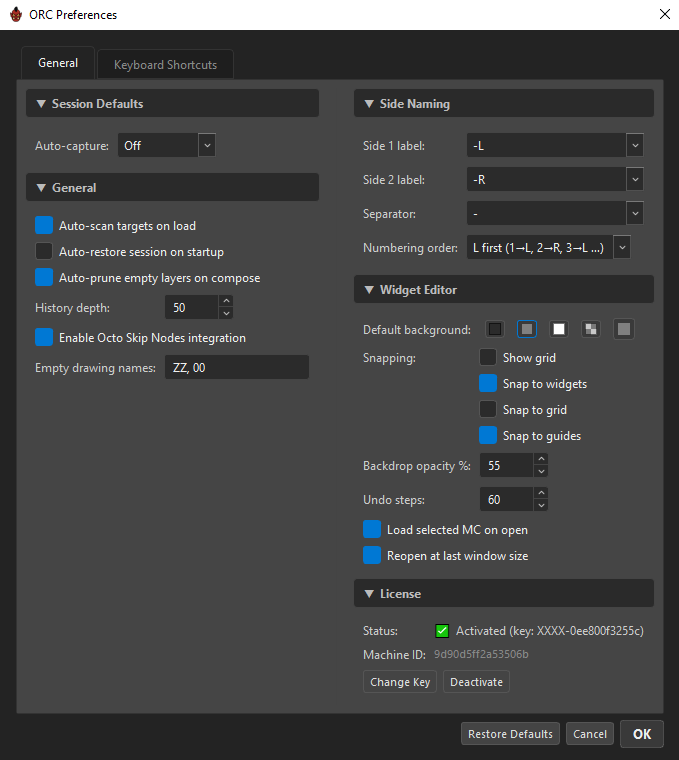
Task: Toggle Auto-prune empty layers on compose
Action: pos(44,278)
